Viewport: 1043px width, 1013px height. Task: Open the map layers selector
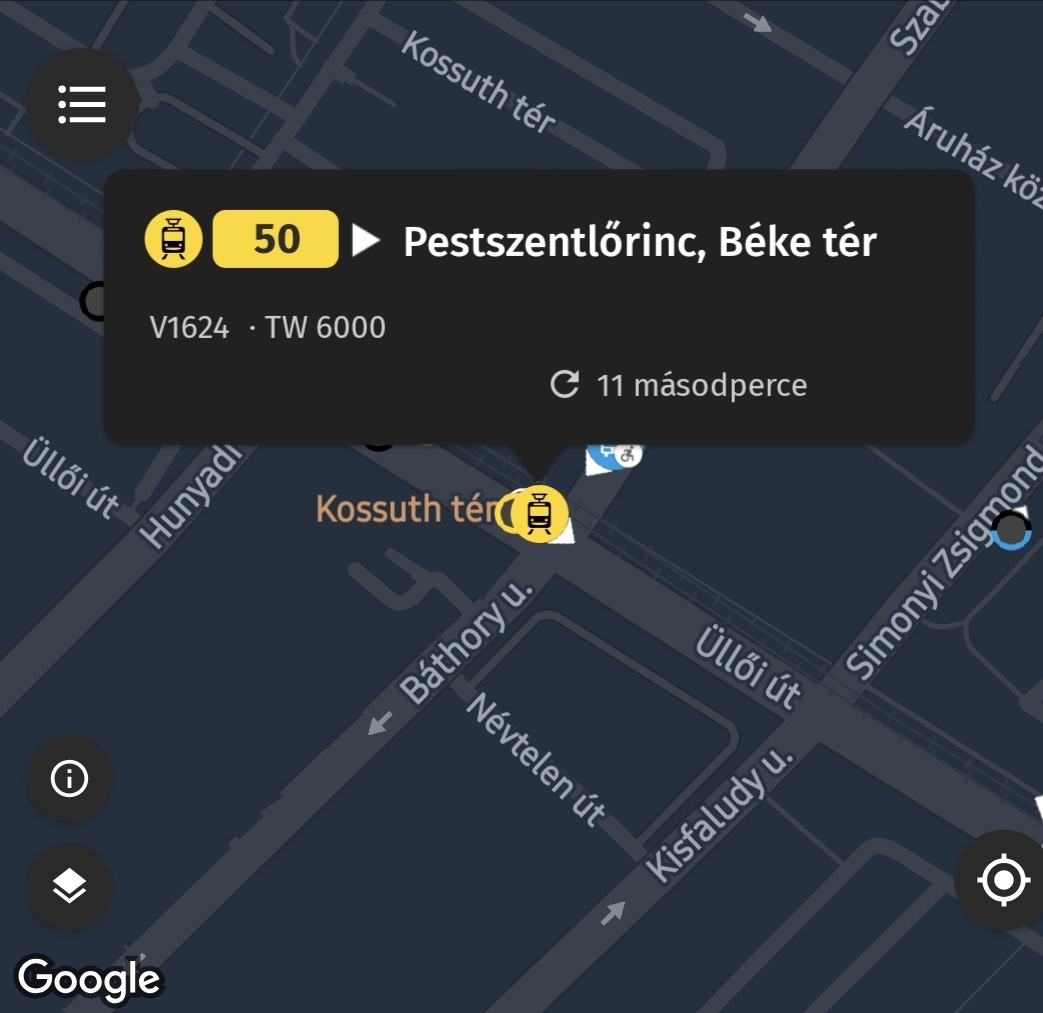(x=69, y=886)
